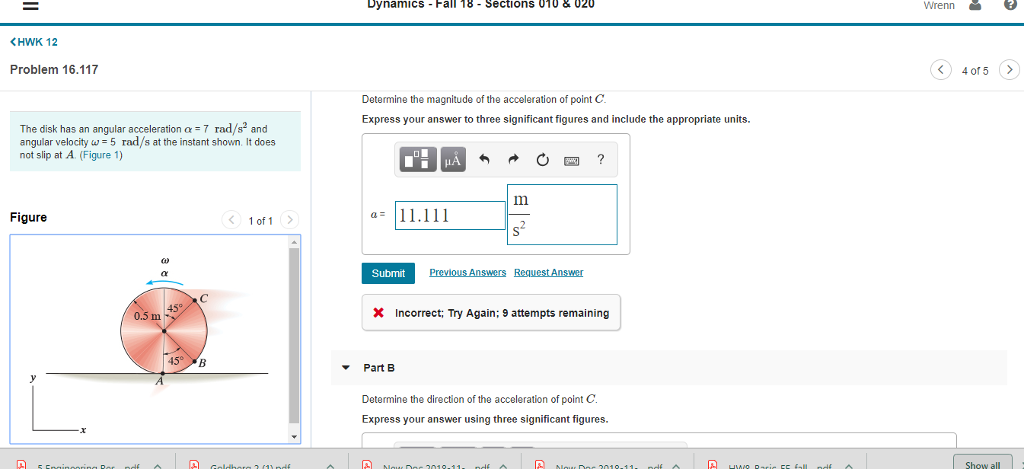Open the templates icon in answer toolbar

pos(419,160)
